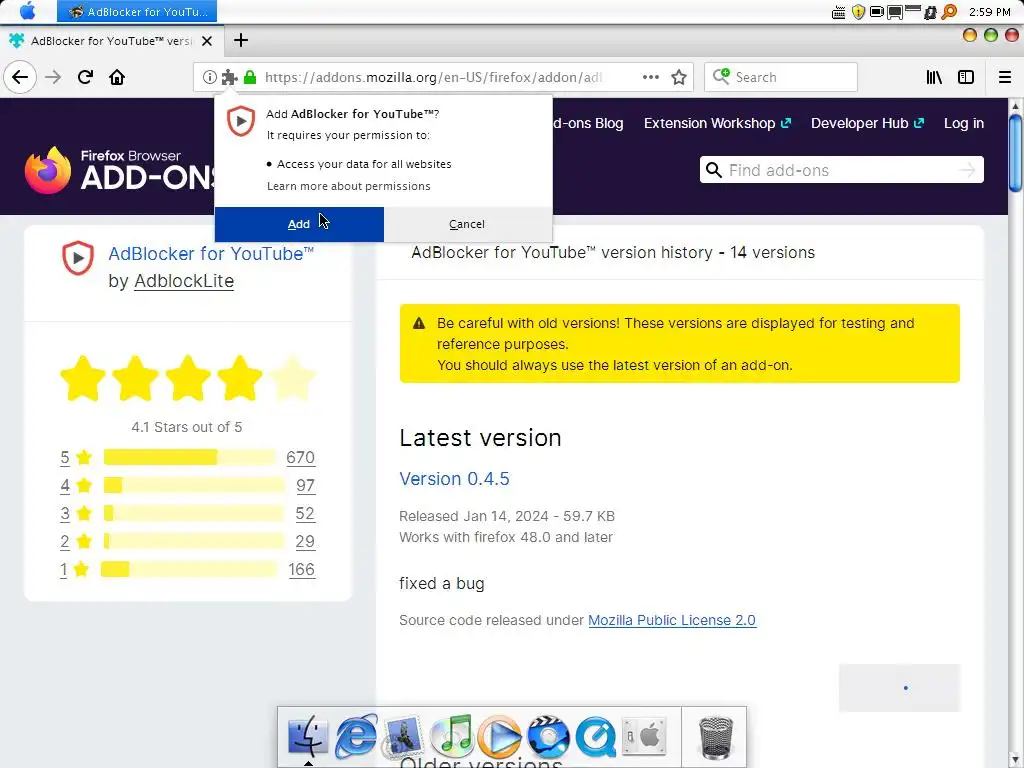Open Mail from the dock
Viewport: 1024px width, 768px height.
(403, 737)
